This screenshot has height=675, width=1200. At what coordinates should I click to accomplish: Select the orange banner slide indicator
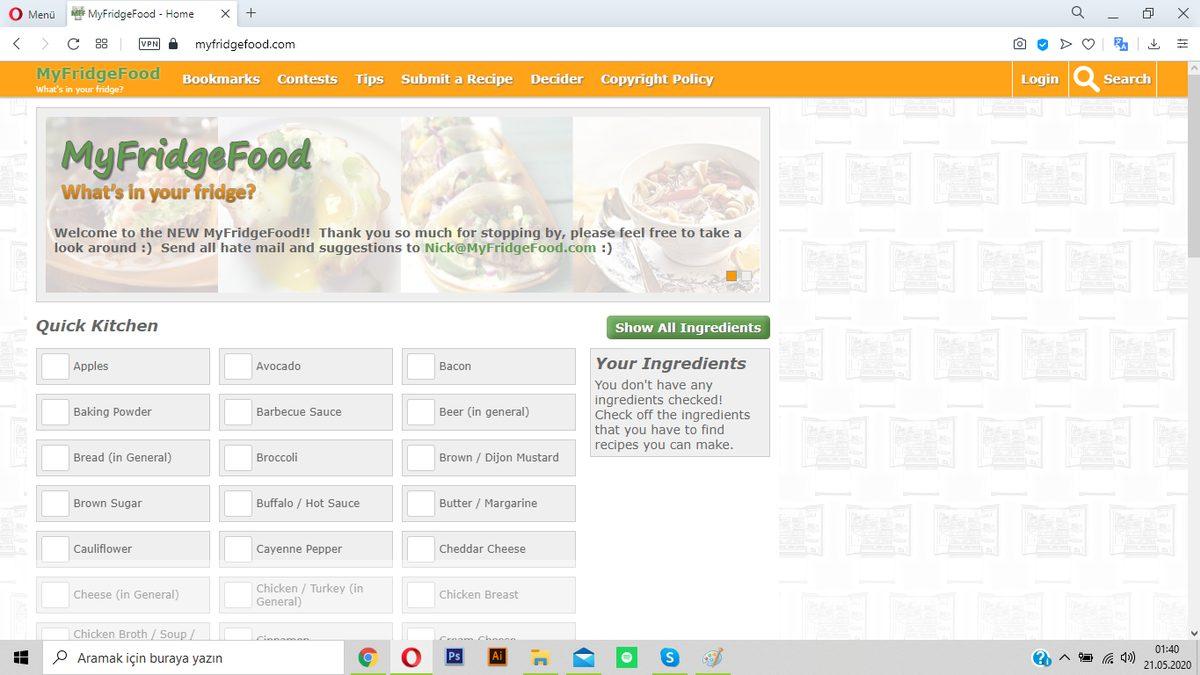[x=731, y=276]
